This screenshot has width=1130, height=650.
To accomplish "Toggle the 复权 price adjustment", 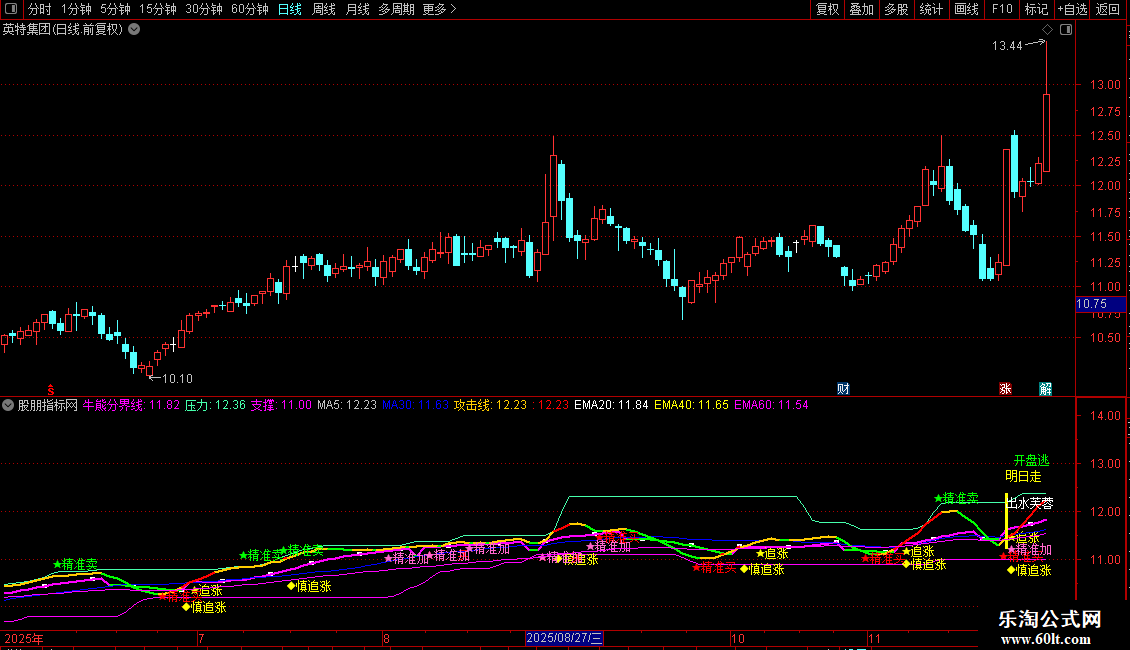I will [x=828, y=9].
